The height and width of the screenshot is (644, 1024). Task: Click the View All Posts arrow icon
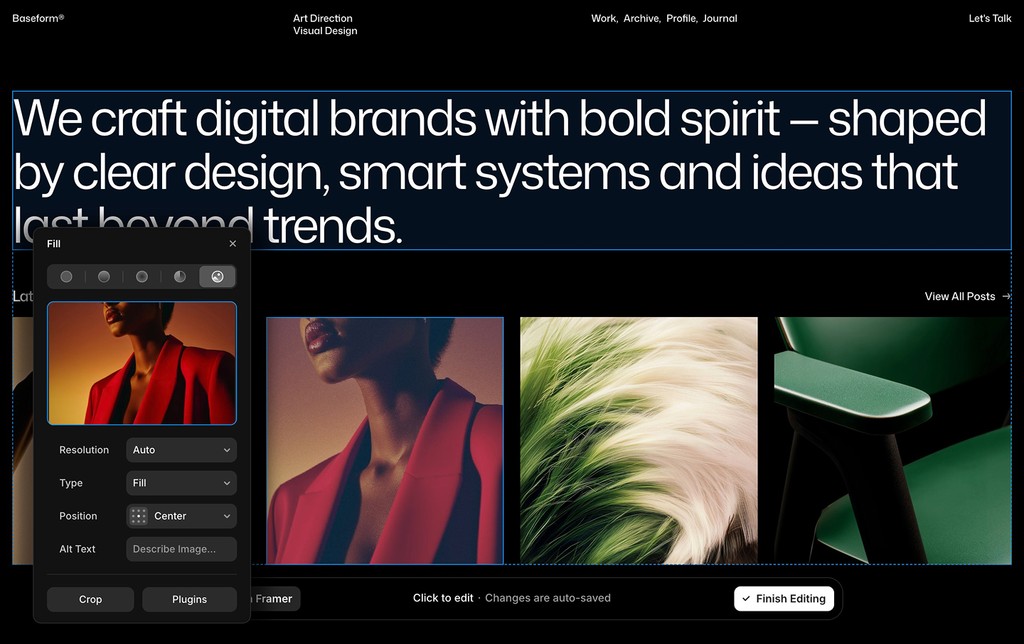pyautogui.click(x=1006, y=297)
